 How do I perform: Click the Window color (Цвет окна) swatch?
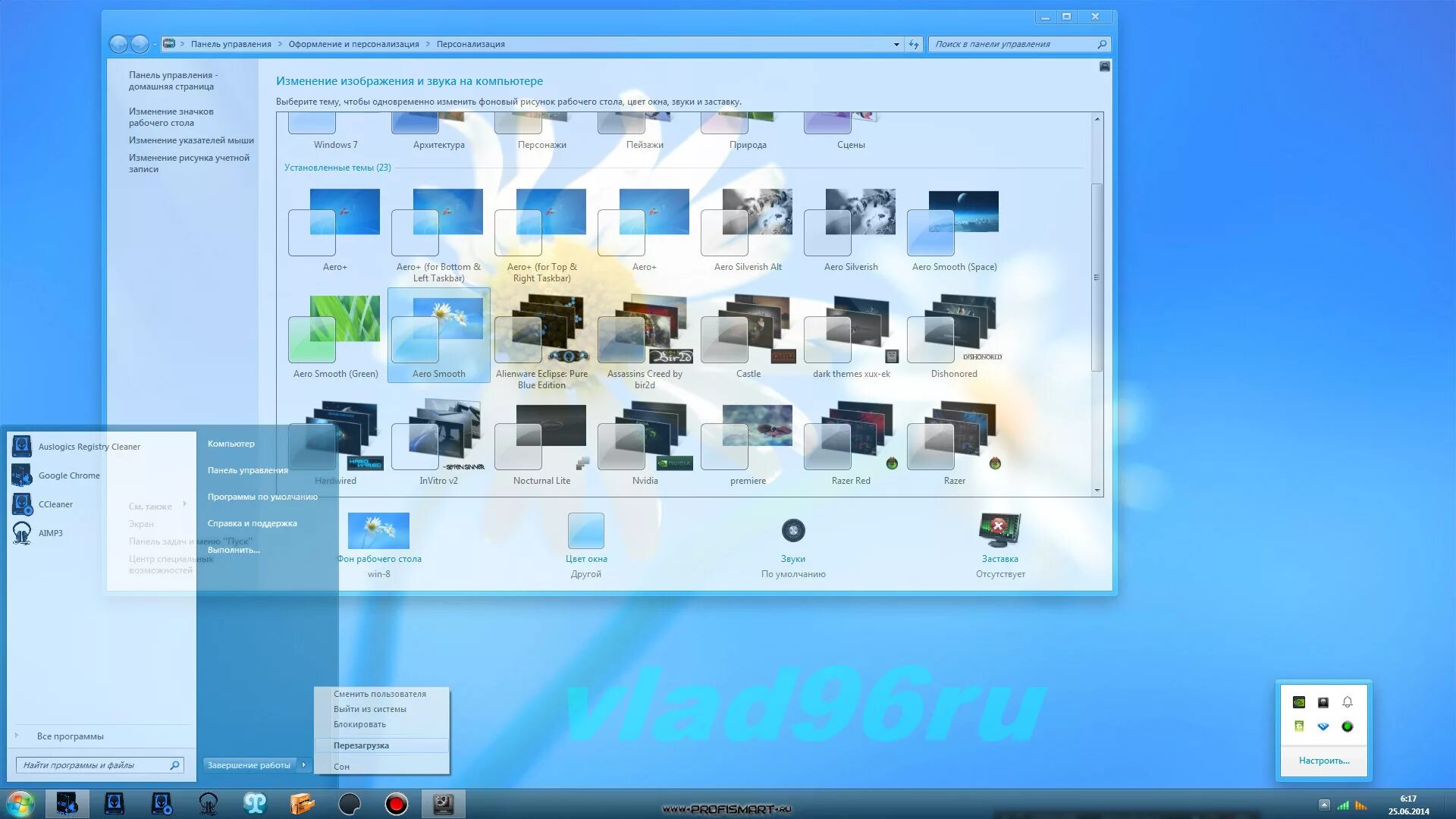585,531
